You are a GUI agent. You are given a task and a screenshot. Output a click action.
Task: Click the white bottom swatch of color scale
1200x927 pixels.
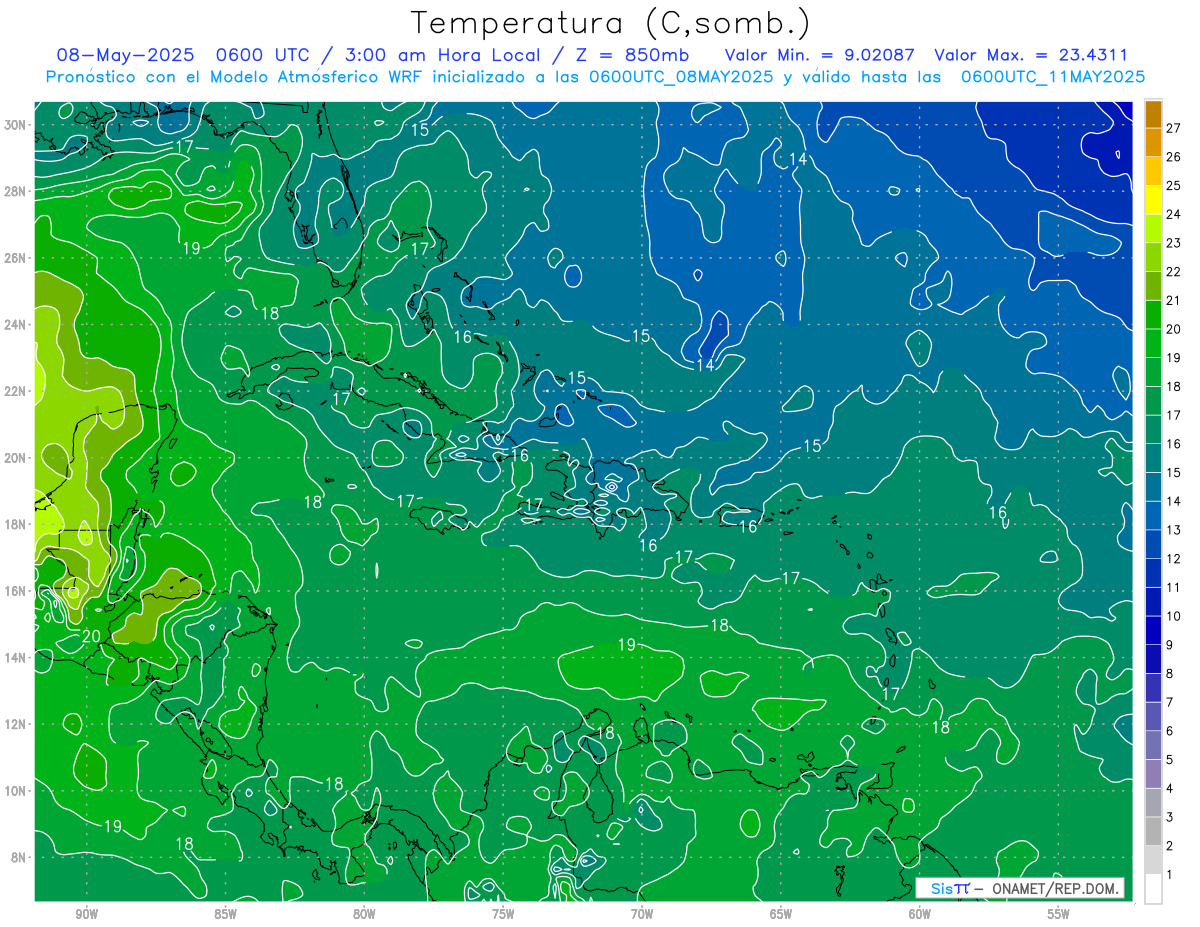pos(1153,889)
